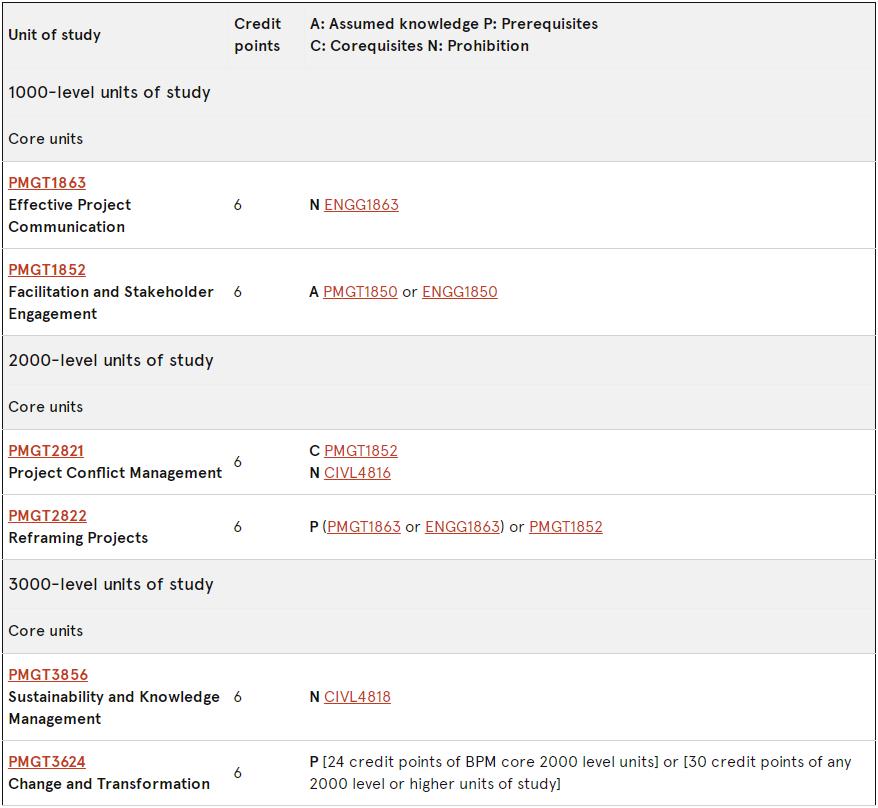Open the PMGT3624 unit code link
Viewport: 878px width, 808px height.
click(47, 762)
